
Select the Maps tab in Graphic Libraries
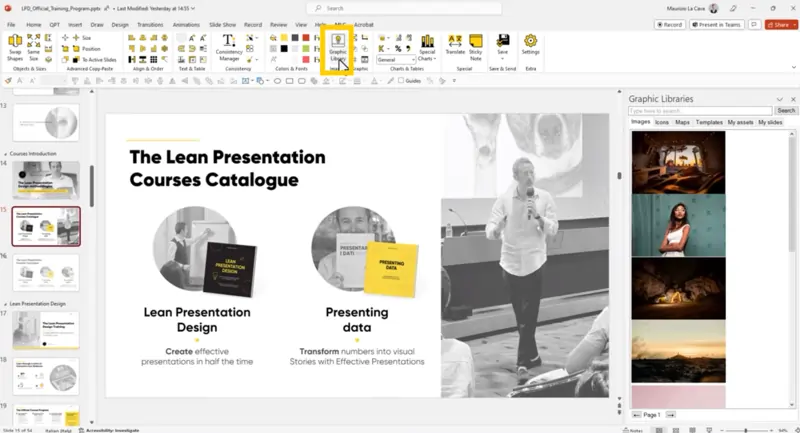coord(682,122)
